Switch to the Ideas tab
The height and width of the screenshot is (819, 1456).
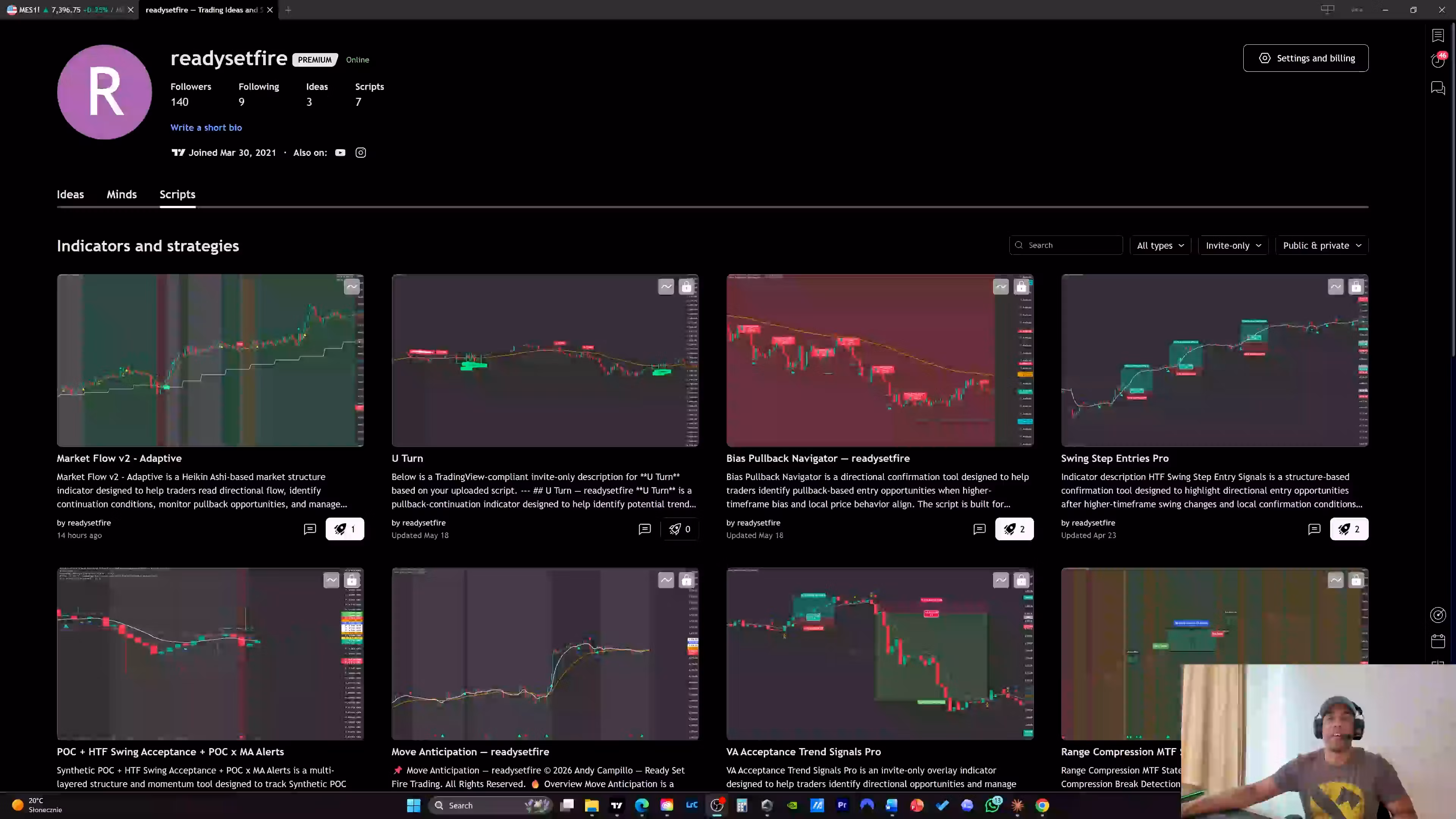tap(70, 195)
